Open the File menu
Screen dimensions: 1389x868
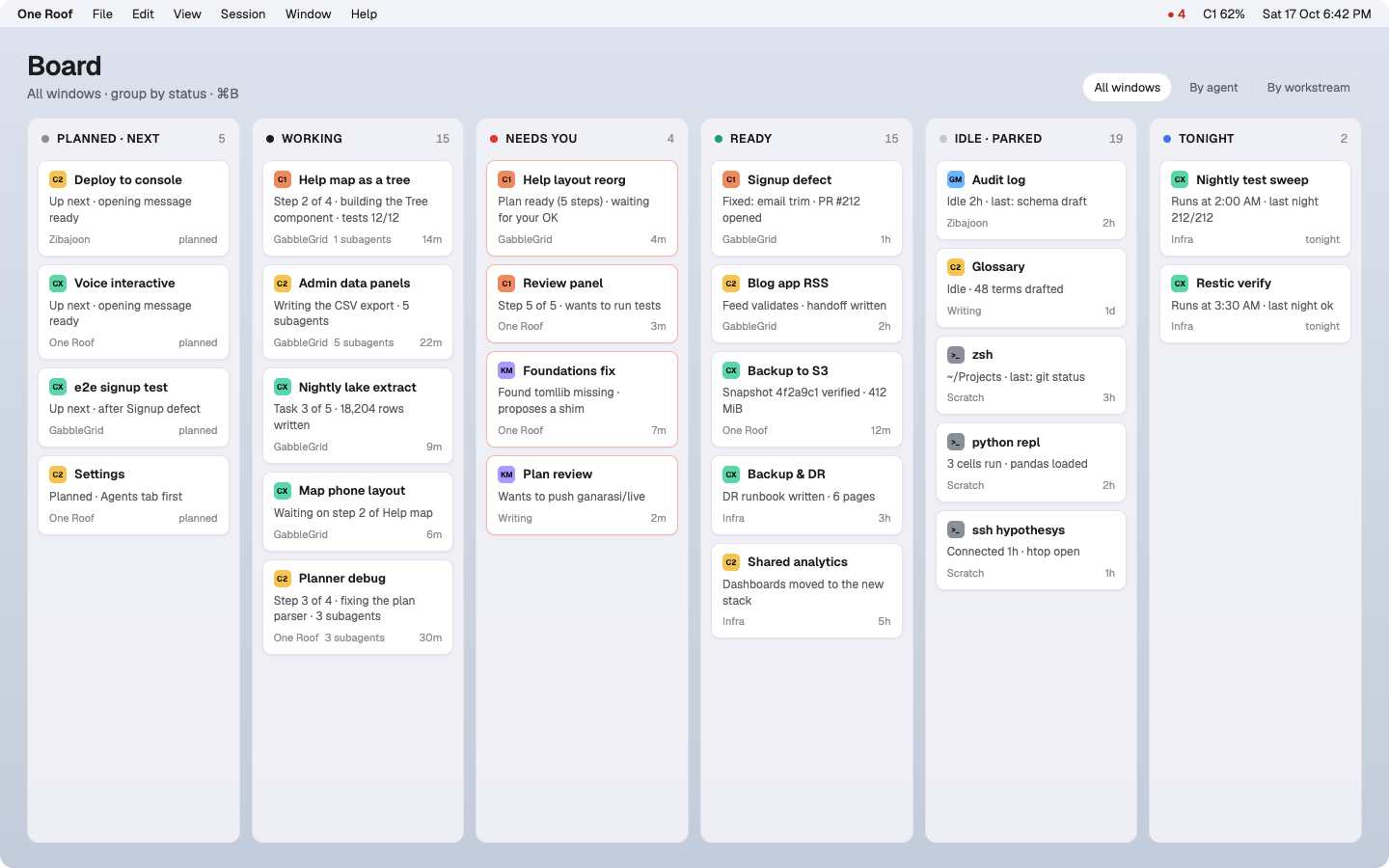(x=102, y=14)
